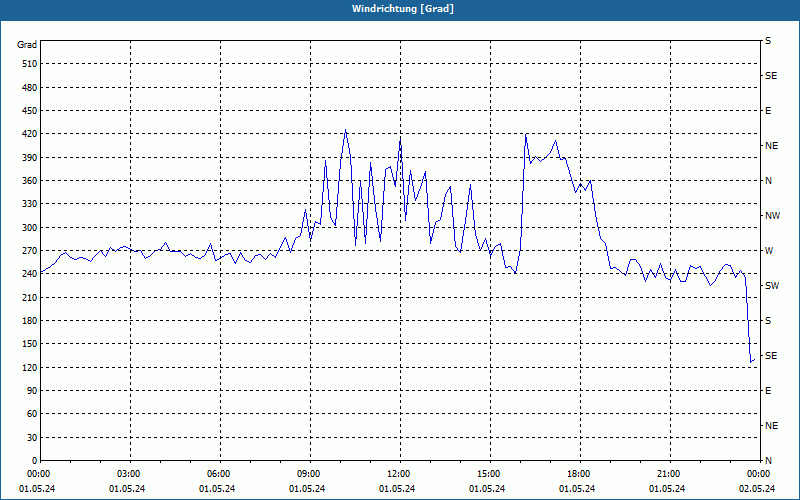Click the 06:00 time label
This screenshot has height=500, width=800.
click(218, 474)
